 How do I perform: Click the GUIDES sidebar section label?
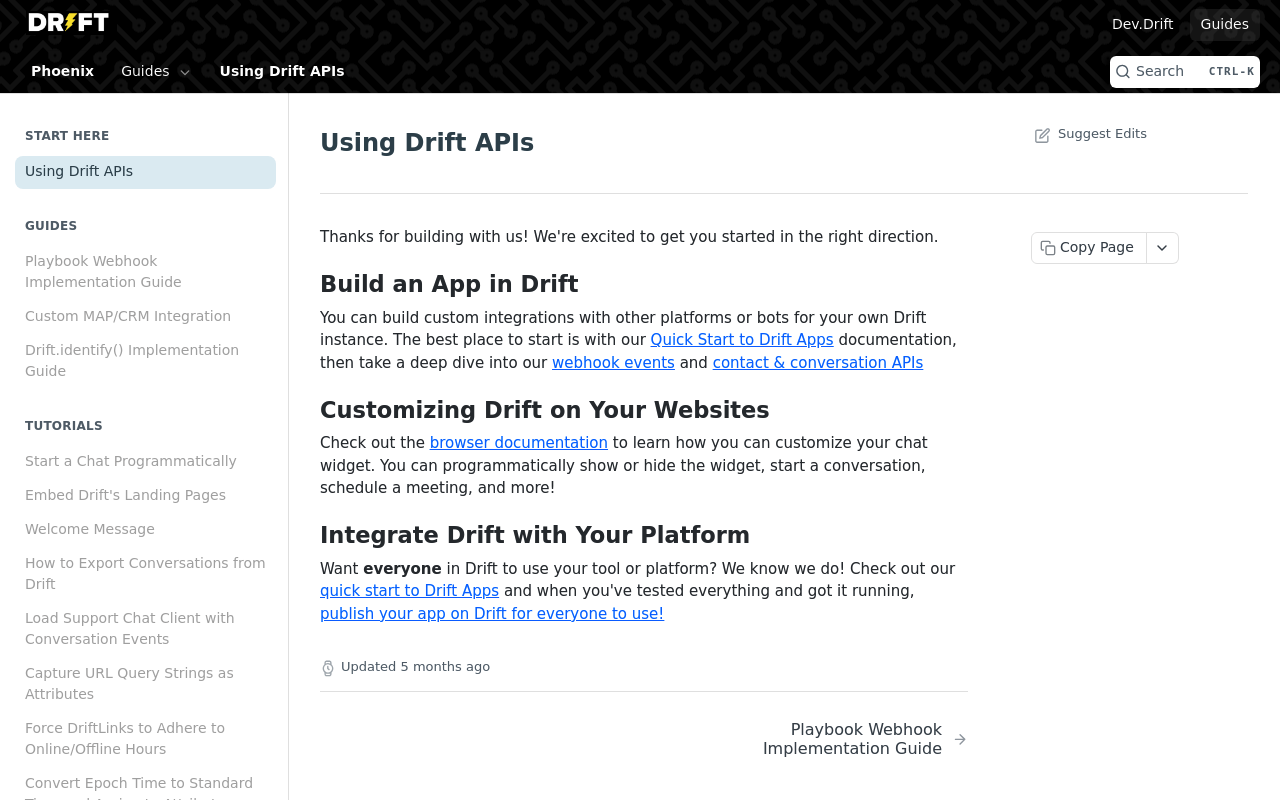[51, 226]
